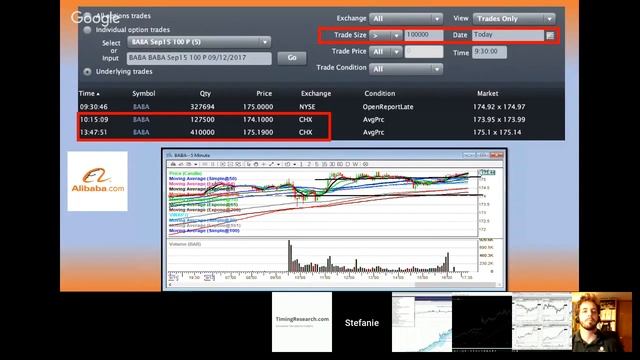
Task: Sort table by Qty column header
Action: click(x=205, y=93)
